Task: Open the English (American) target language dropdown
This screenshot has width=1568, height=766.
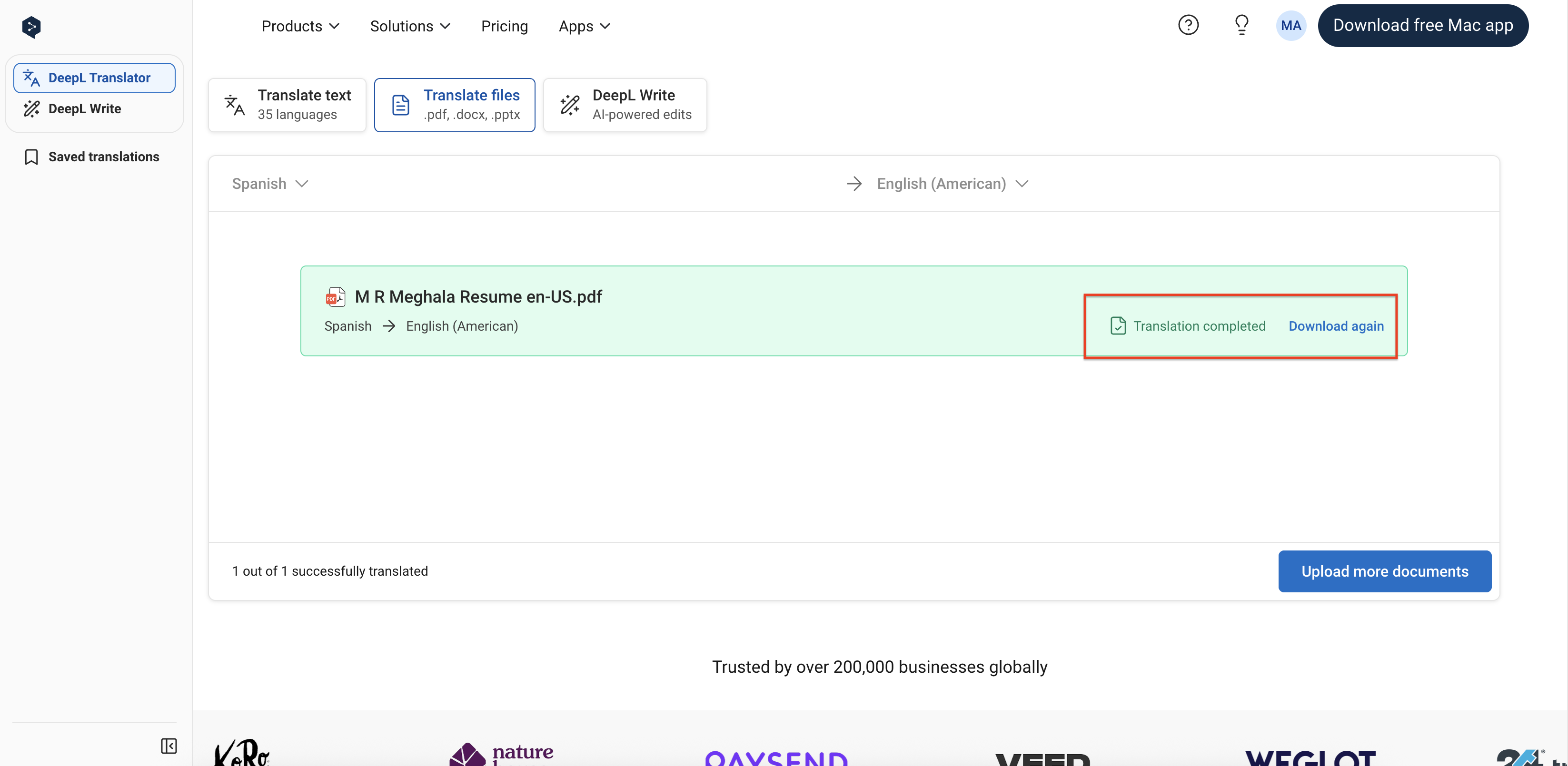Action: coord(953,184)
